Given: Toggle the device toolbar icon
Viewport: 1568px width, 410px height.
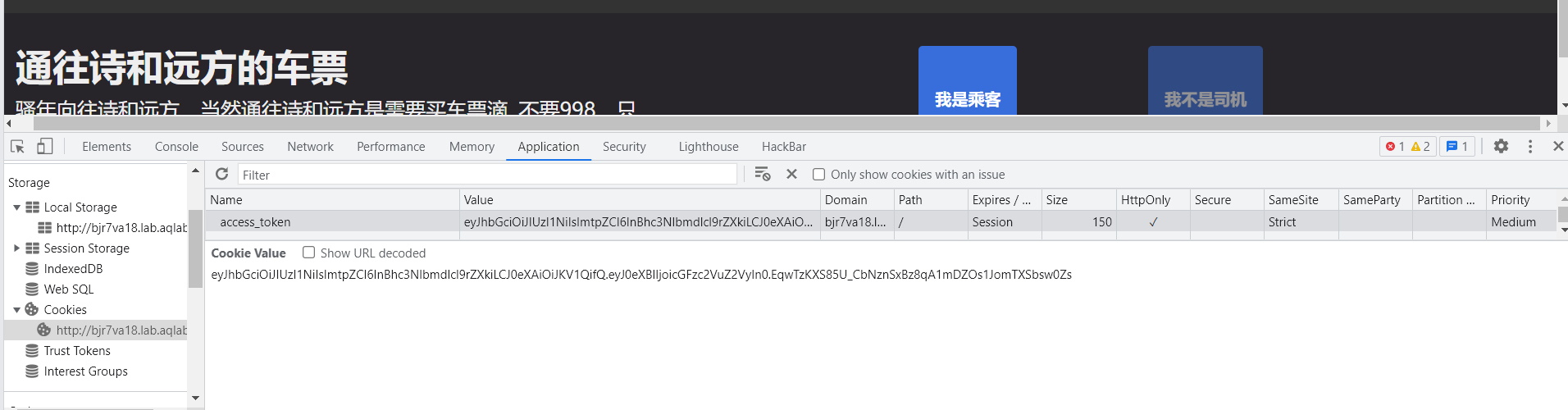Looking at the screenshot, I should (x=44, y=146).
